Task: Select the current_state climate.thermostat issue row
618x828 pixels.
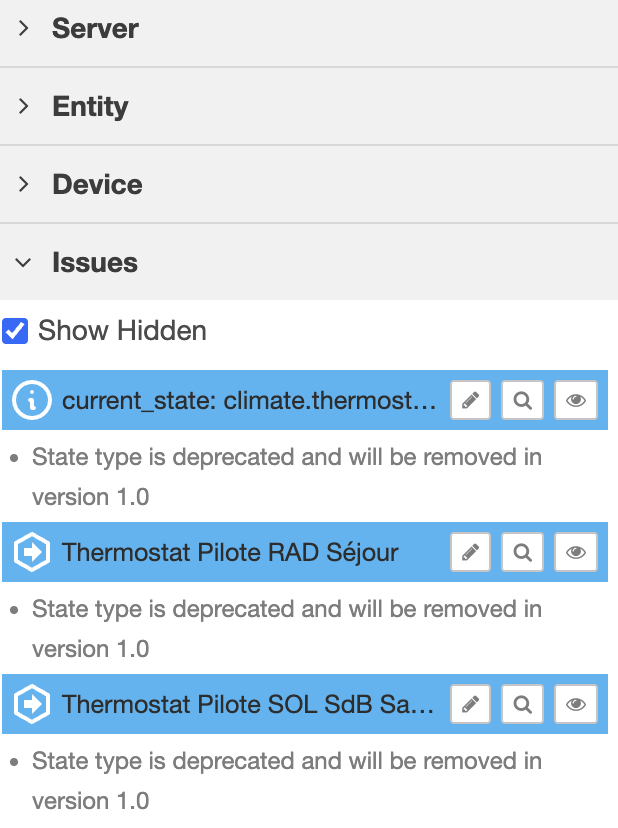Action: (249, 401)
